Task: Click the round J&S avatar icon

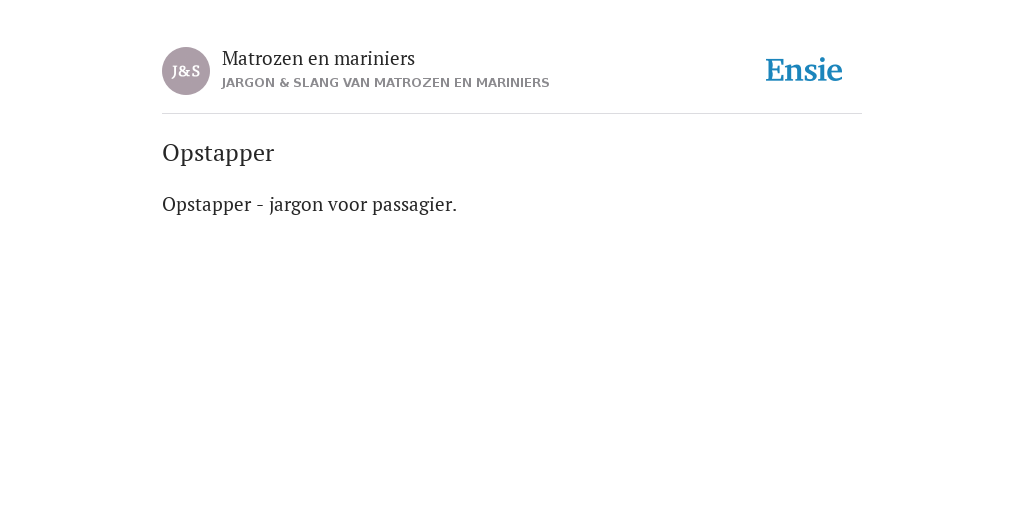Action: pyautogui.click(x=186, y=71)
